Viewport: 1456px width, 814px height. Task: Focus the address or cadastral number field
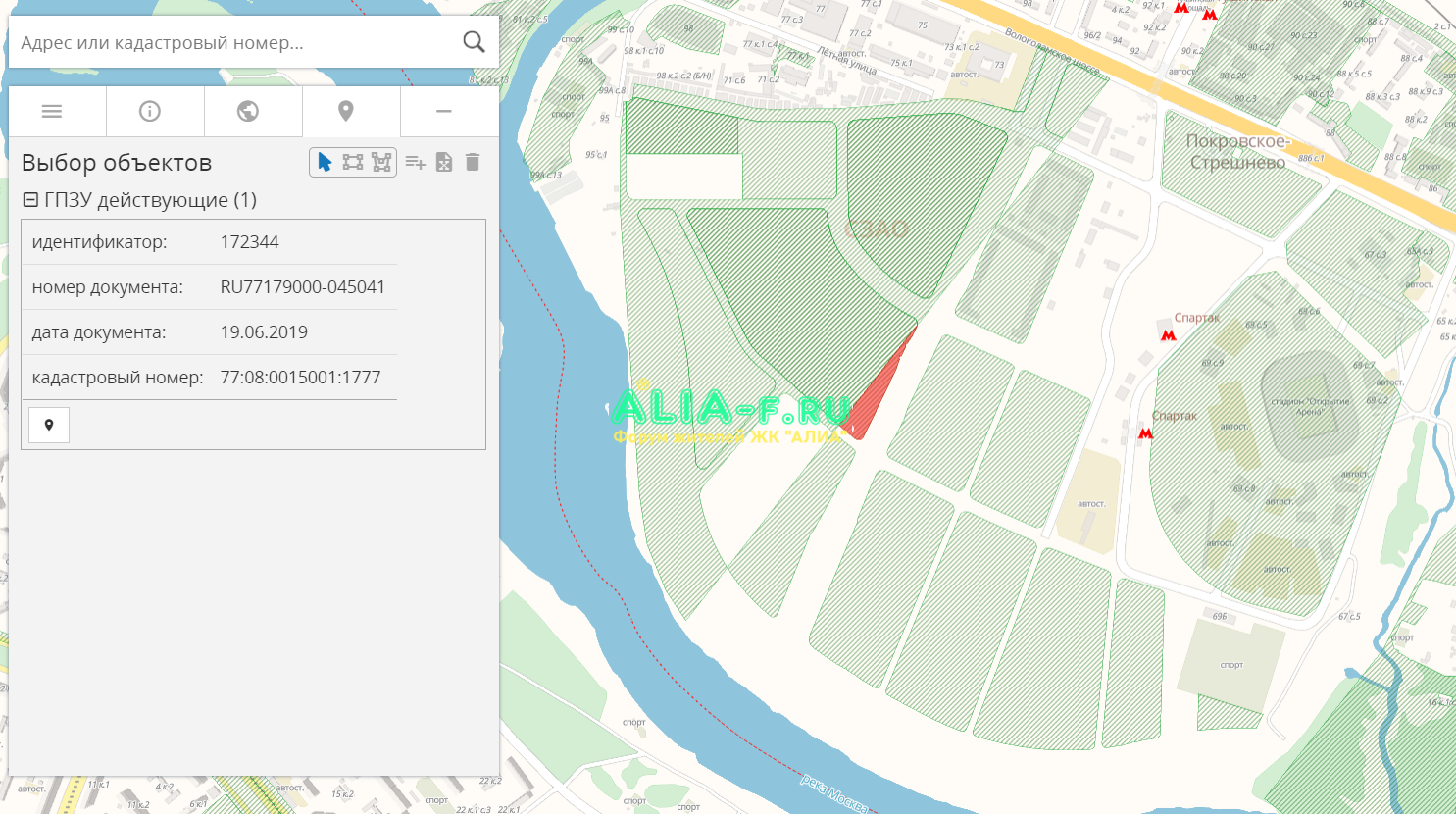click(235, 42)
